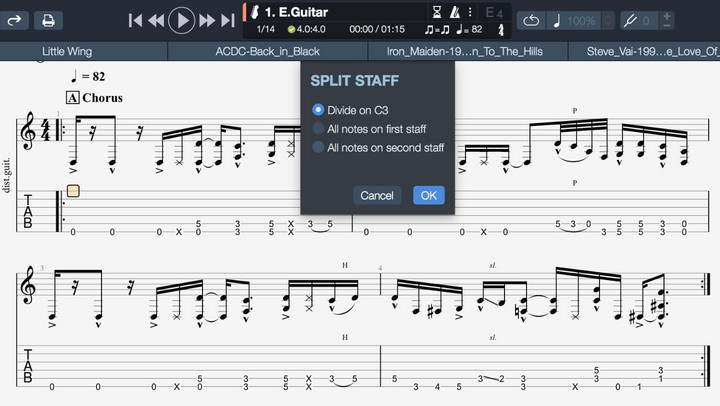The width and height of the screenshot is (720, 406).
Task: Open the 1. E.Guitar track selector
Action: [x=297, y=12]
